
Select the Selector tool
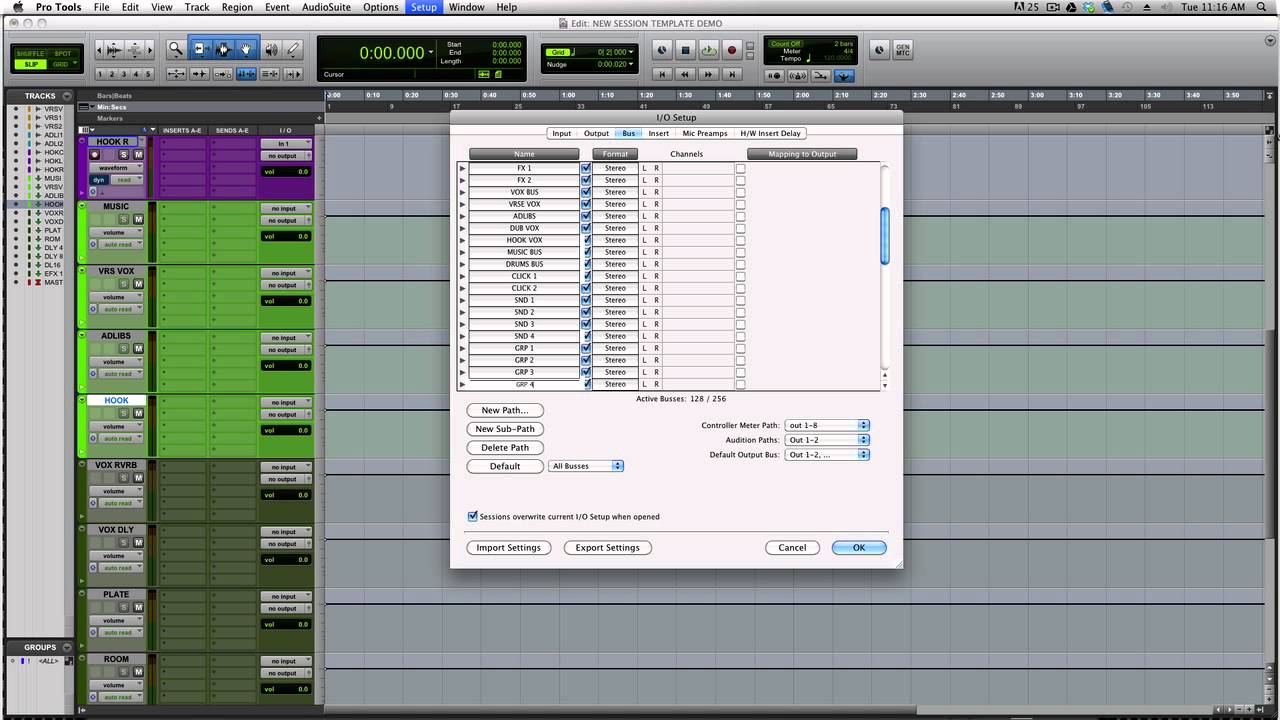223,49
